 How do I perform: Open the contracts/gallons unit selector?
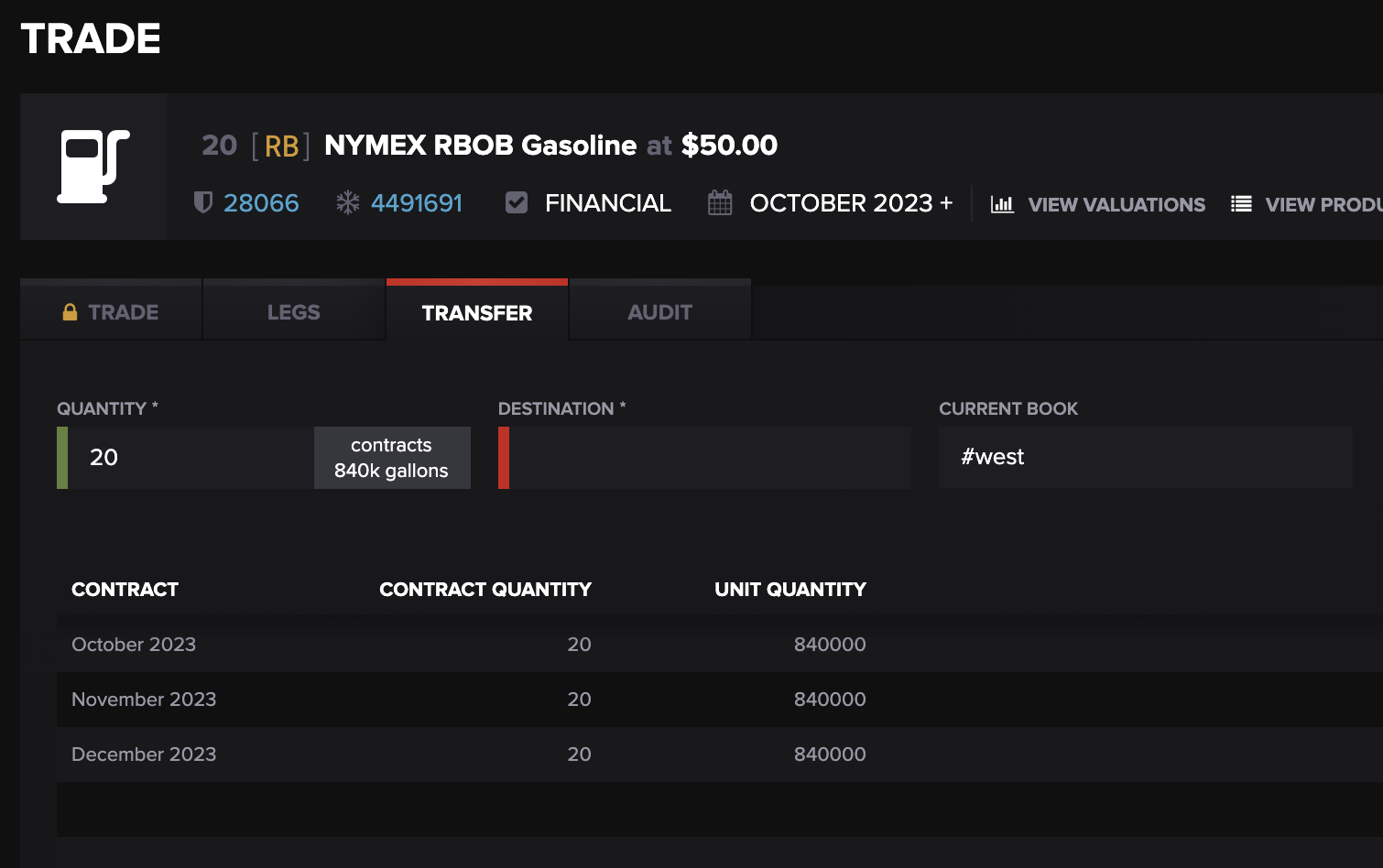(x=391, y=458)
